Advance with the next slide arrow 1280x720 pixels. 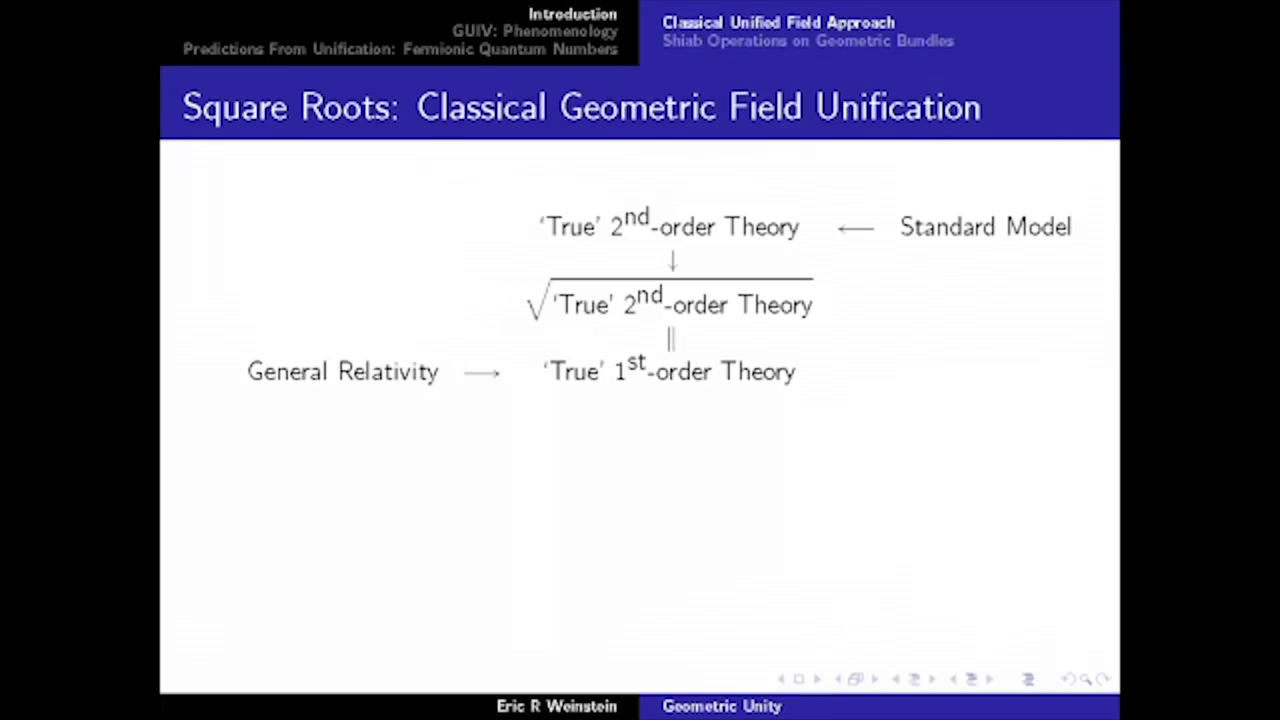tap(816, 679)
